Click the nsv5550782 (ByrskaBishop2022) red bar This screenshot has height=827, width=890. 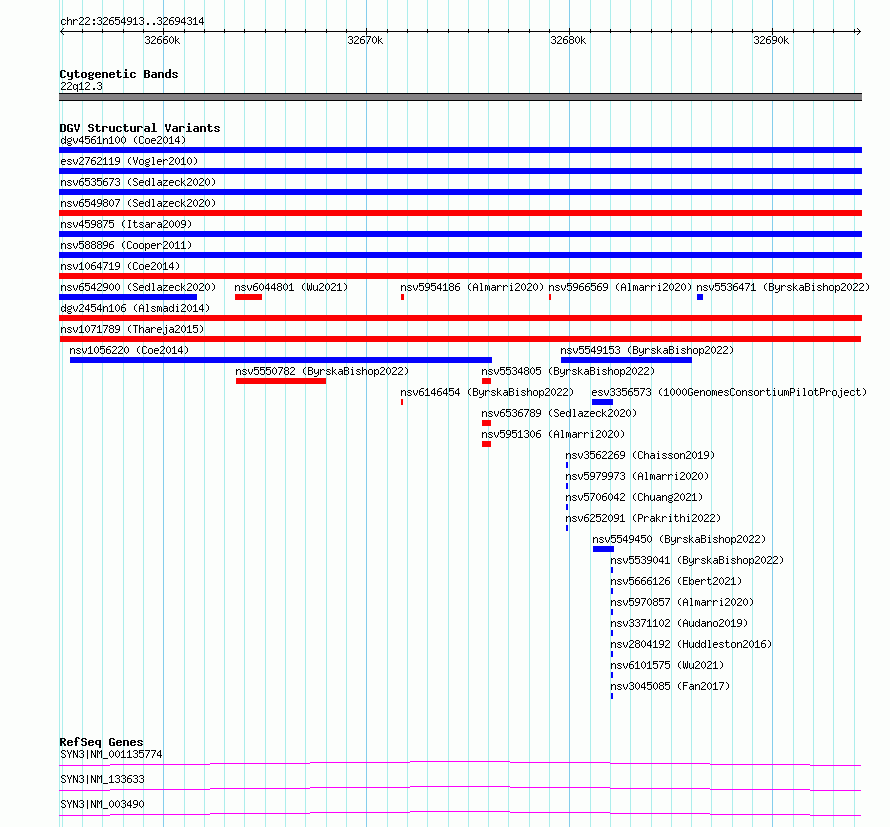pyautogui.click(x=281, y=381)
